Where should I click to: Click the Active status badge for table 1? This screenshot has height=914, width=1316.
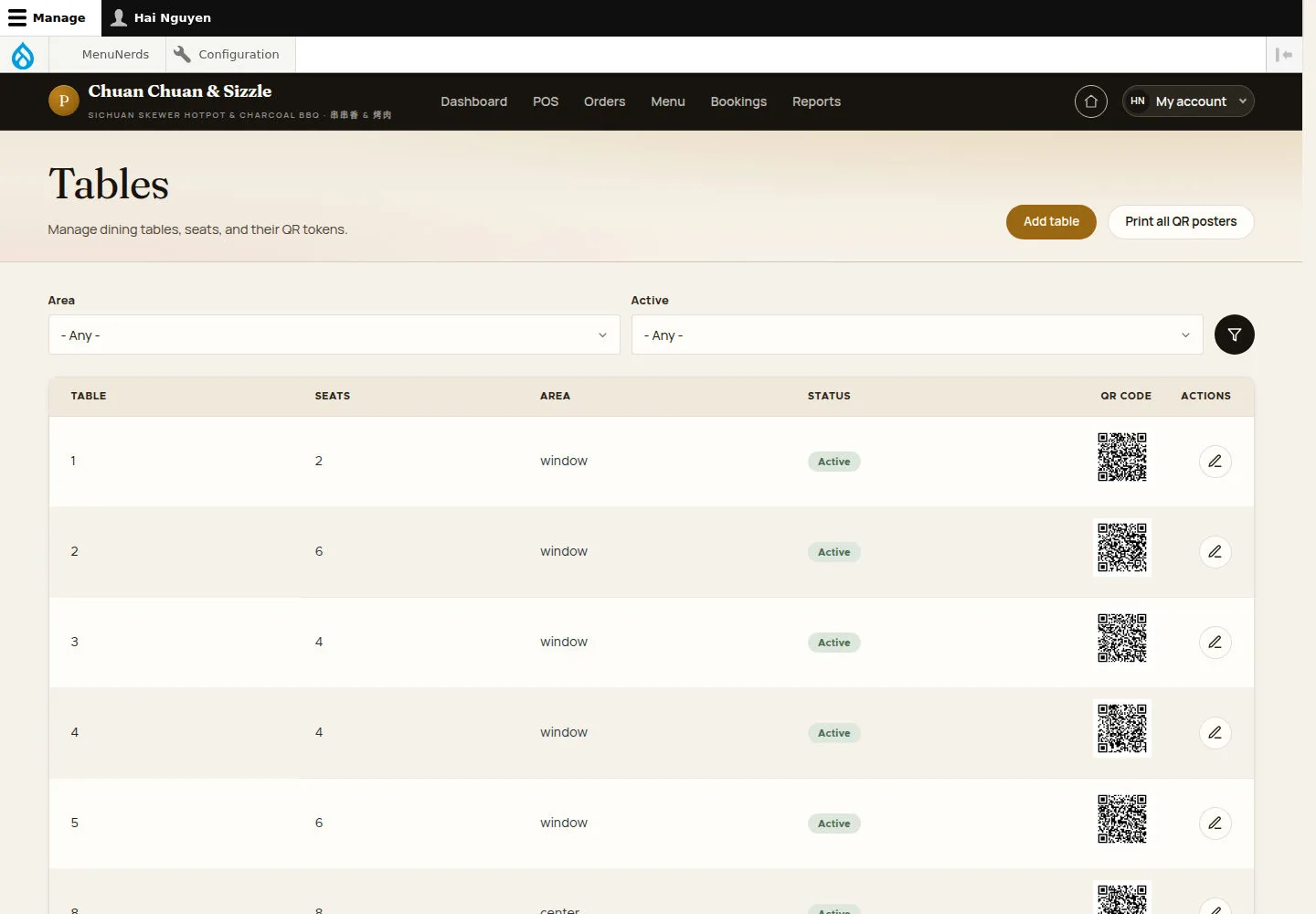834,462
